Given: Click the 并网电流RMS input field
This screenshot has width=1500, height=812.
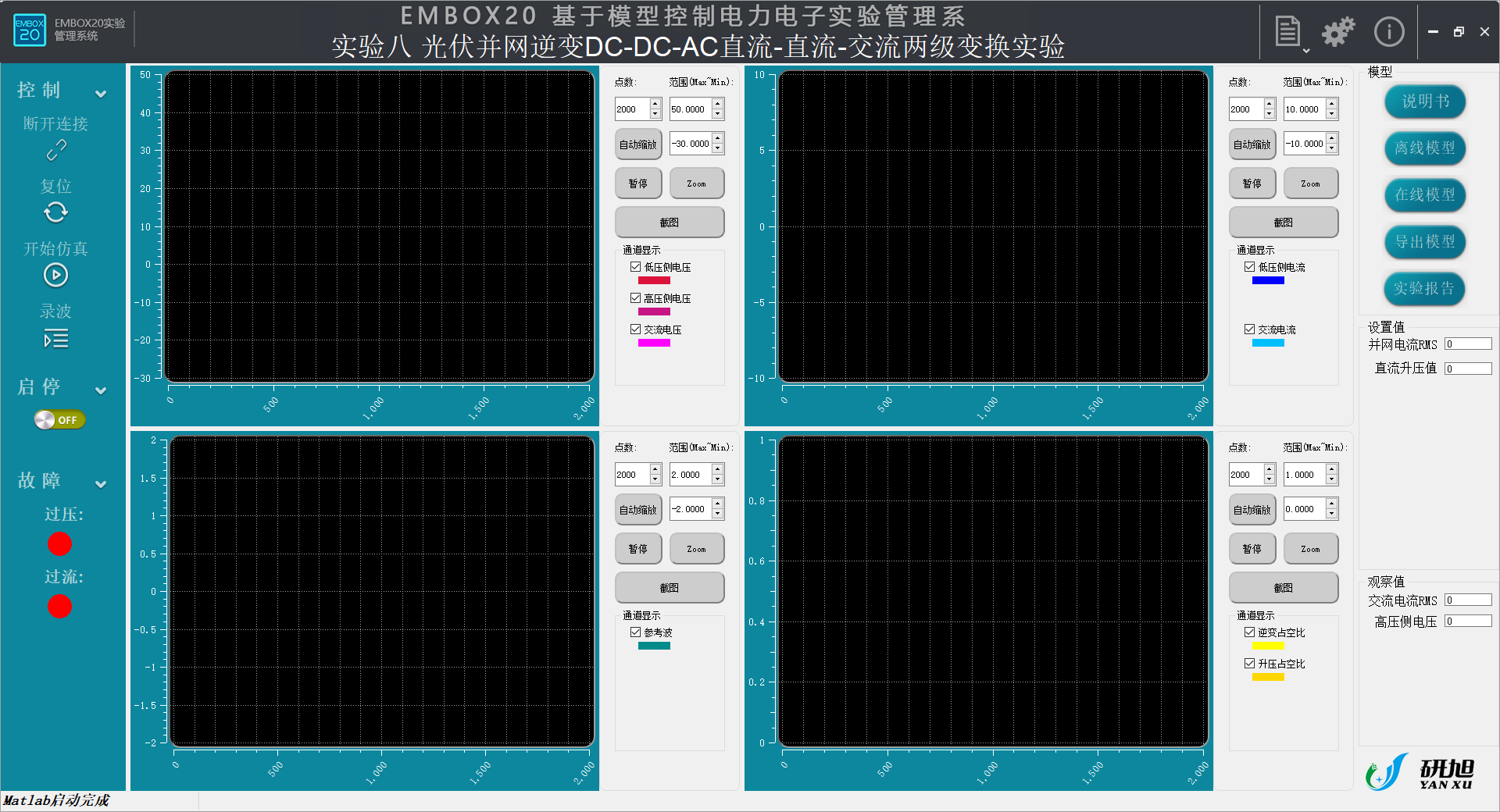Looking at the screenshot, I should (x=1468, y=344).
